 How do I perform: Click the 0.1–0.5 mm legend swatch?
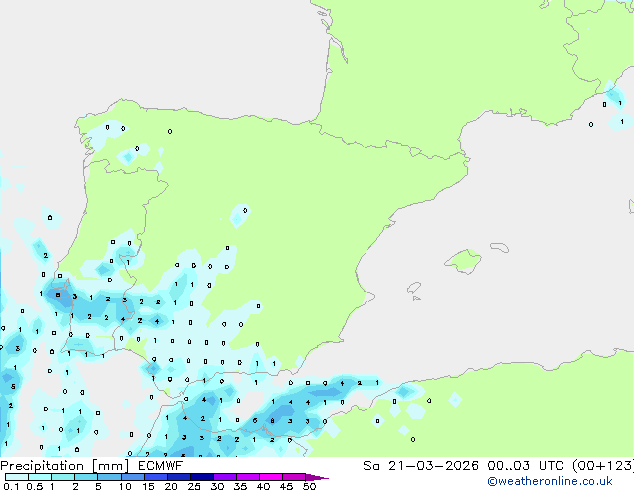17,477
